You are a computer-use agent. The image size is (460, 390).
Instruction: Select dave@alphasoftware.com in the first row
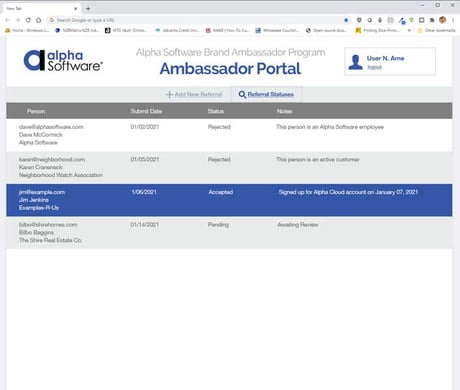(x=51, y=127)
